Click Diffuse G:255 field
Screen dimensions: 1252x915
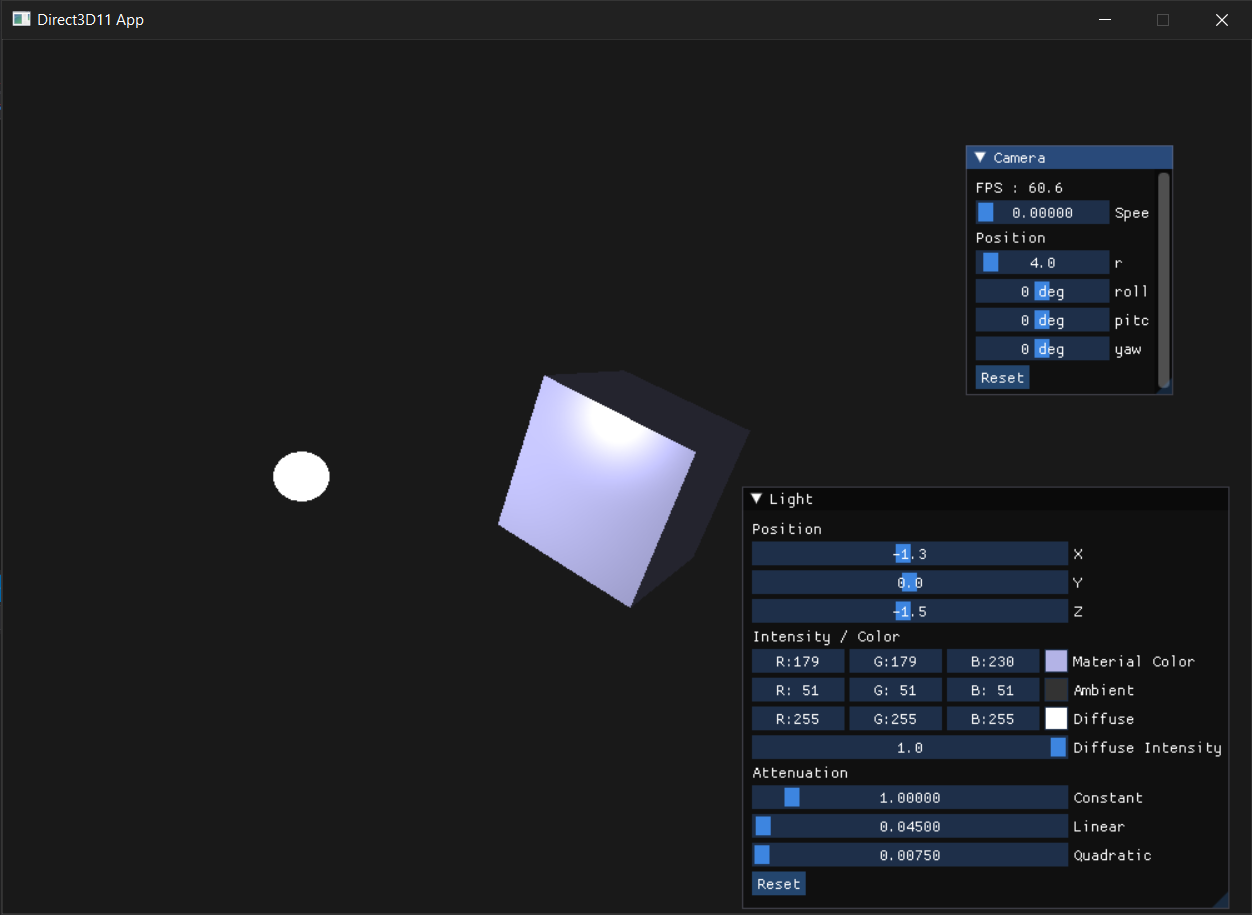click(x=895, y=719)
